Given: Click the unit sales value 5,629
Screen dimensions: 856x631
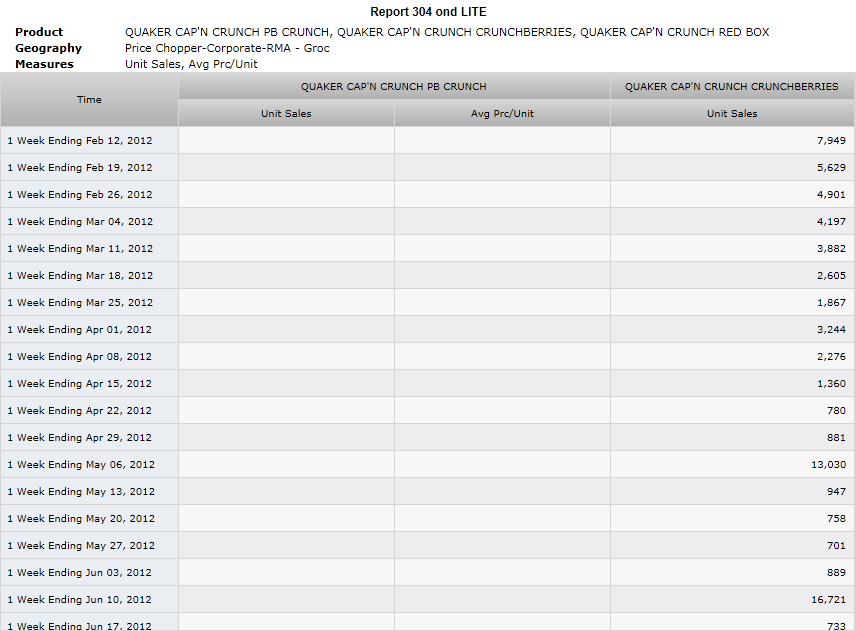Looking at the screenshot, I should [x=831, y=168].
